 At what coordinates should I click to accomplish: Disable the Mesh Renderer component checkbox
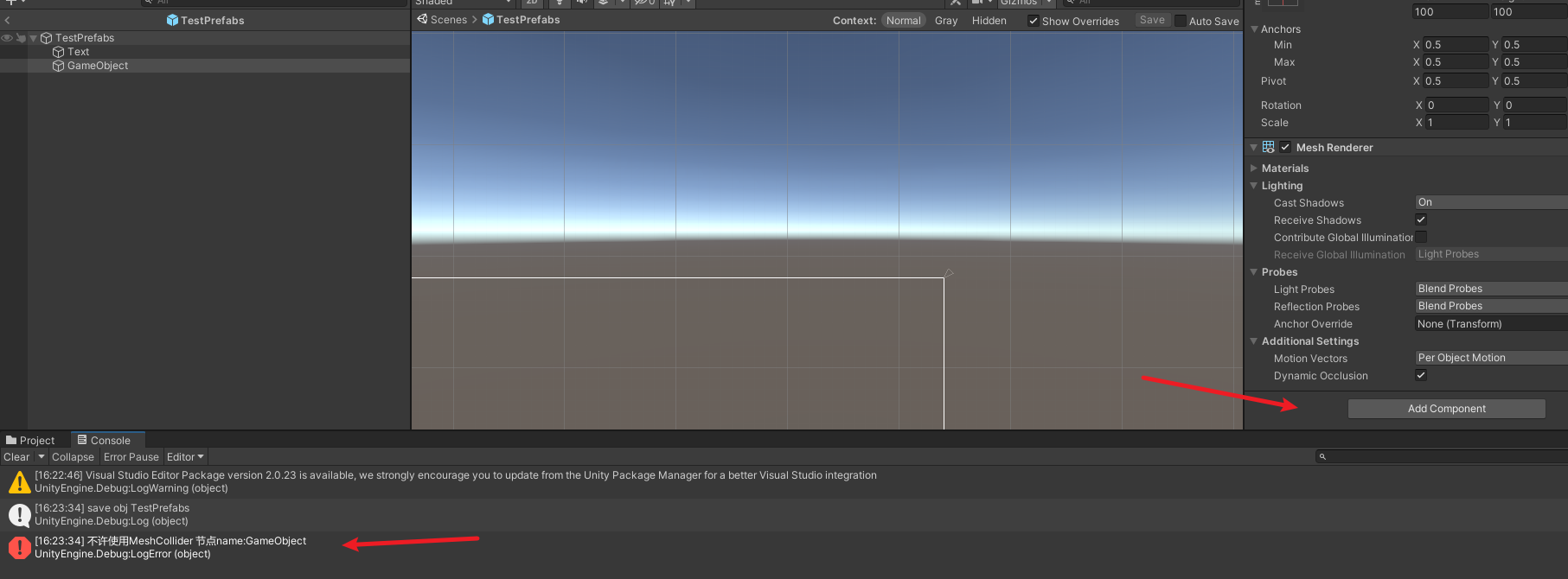tap(1285, 147)
